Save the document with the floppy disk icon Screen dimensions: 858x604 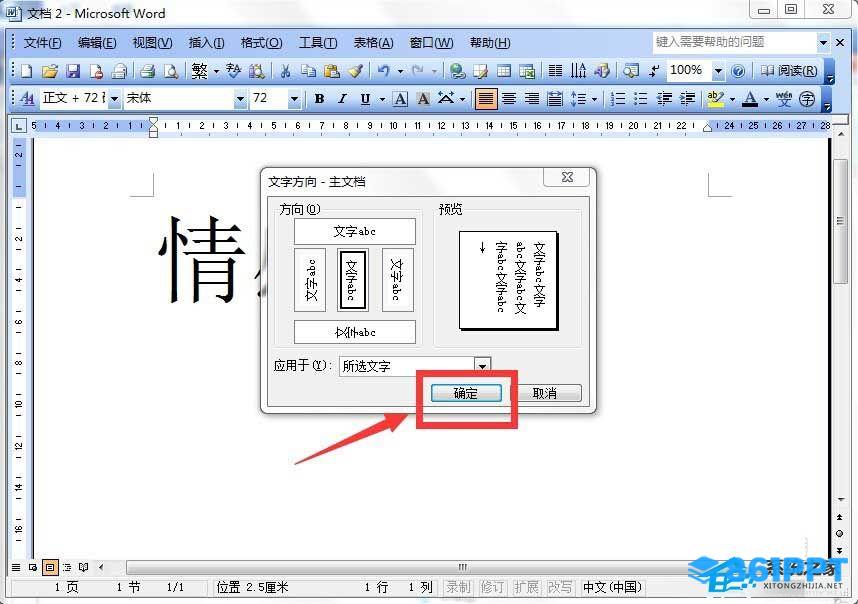coord(73,71)
